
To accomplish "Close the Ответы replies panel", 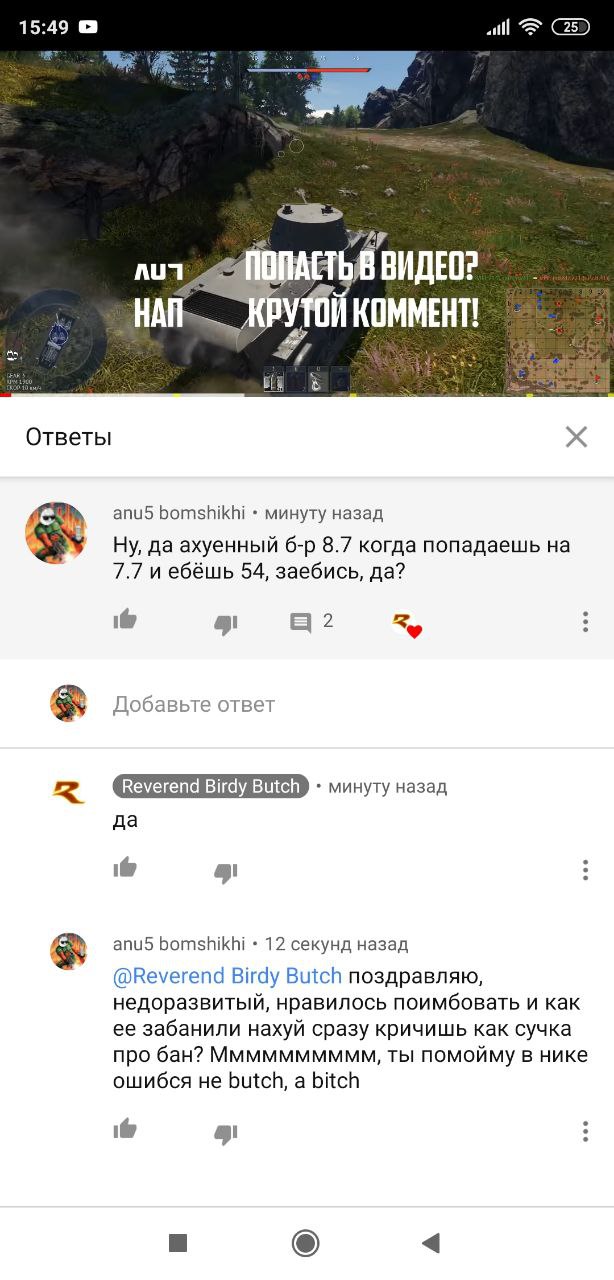I will click(x=576, y=437).
